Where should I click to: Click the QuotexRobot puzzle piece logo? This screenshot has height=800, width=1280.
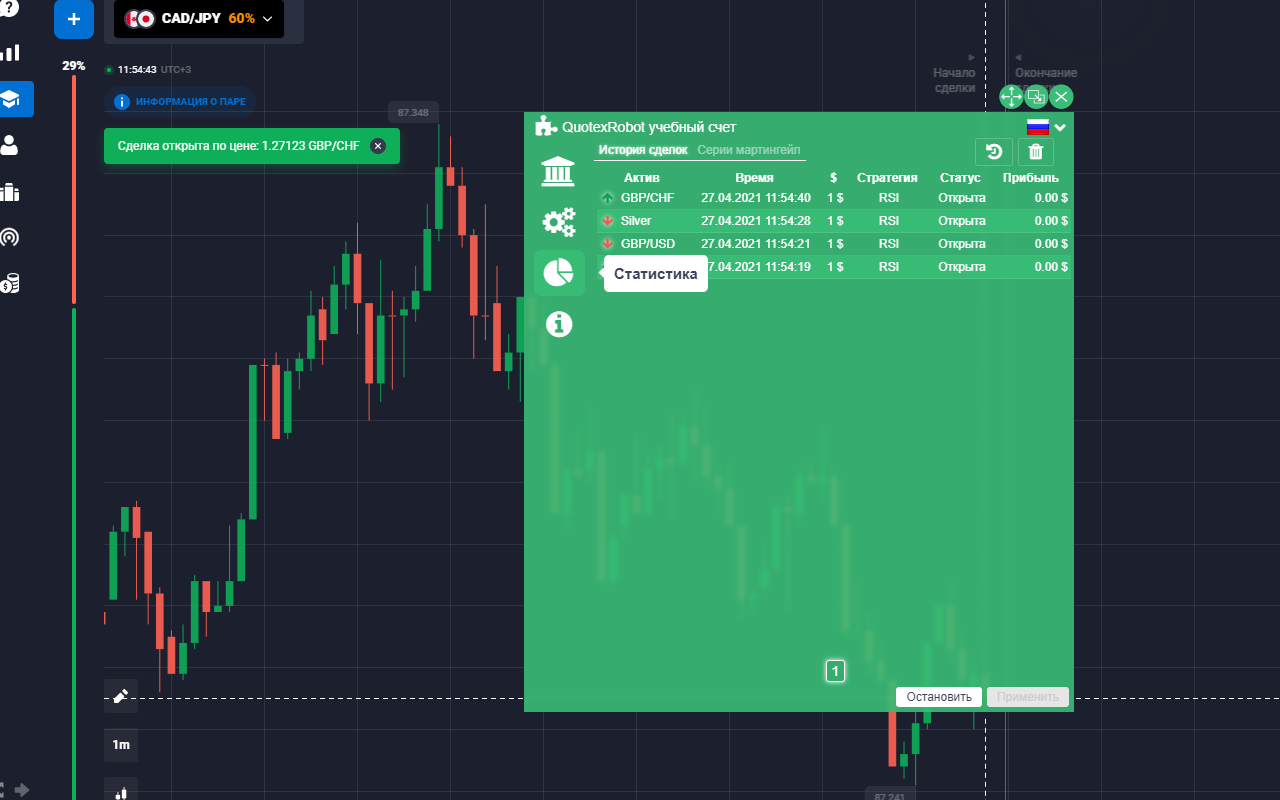(x=546, y=126)
